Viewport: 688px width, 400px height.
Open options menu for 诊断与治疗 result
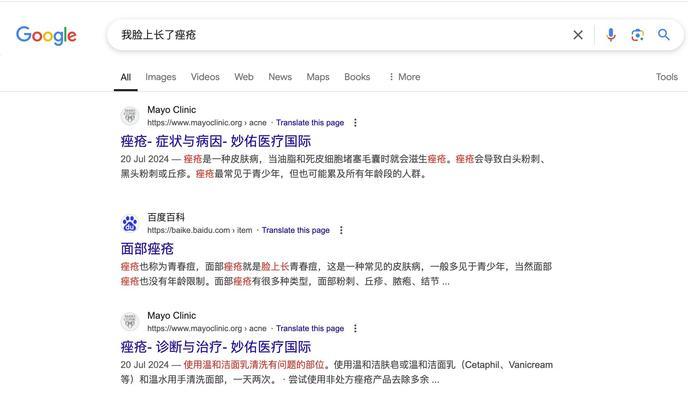(x=355, y=329)
